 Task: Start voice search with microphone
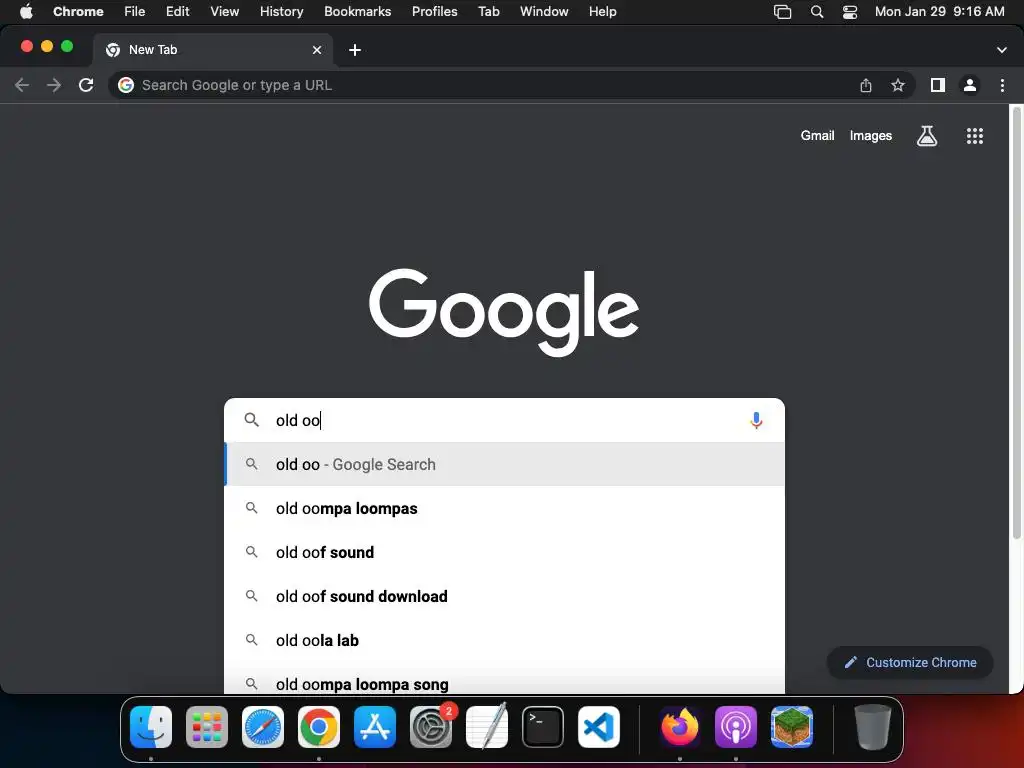pos(756,420)
